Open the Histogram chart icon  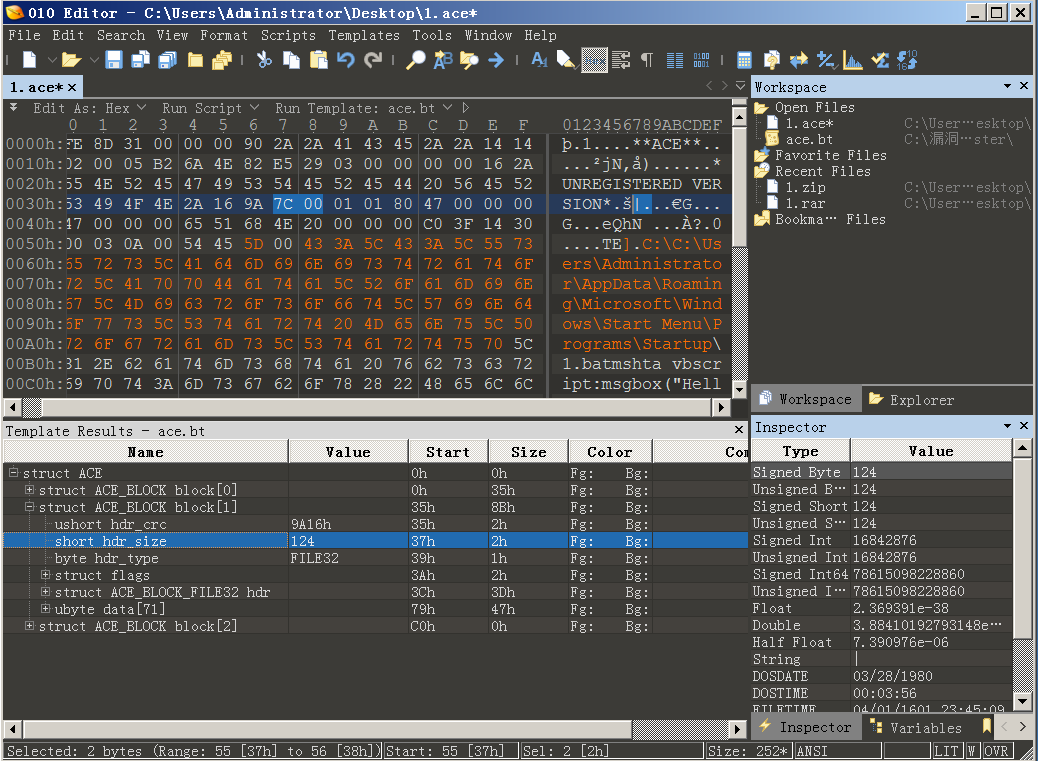pos(853,60)
